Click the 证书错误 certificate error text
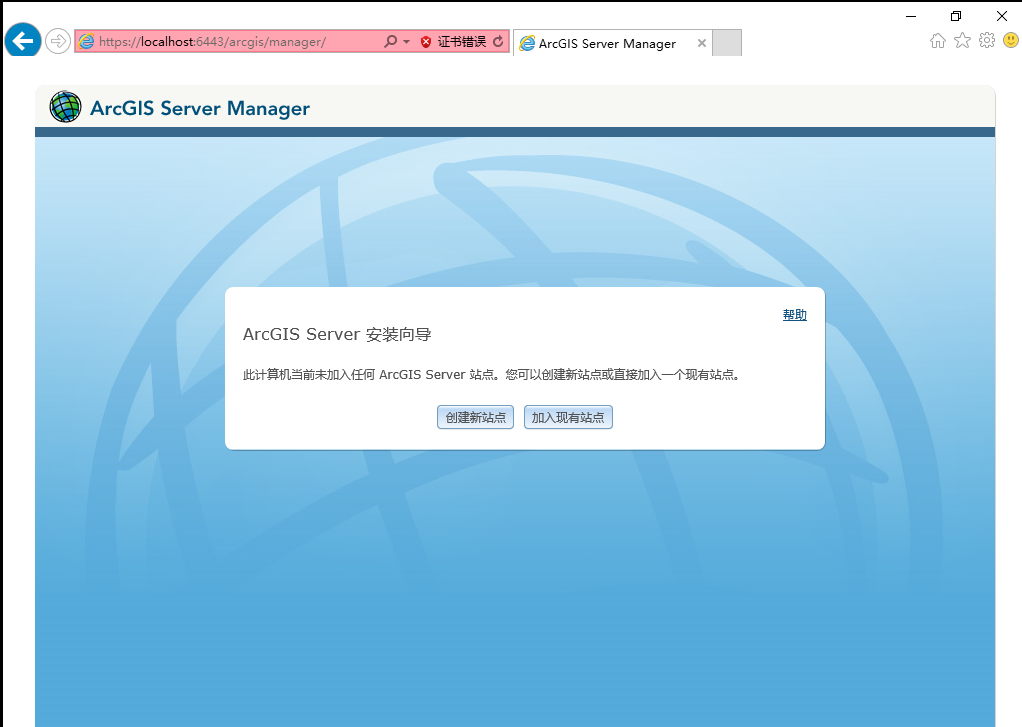 point(461,42)
